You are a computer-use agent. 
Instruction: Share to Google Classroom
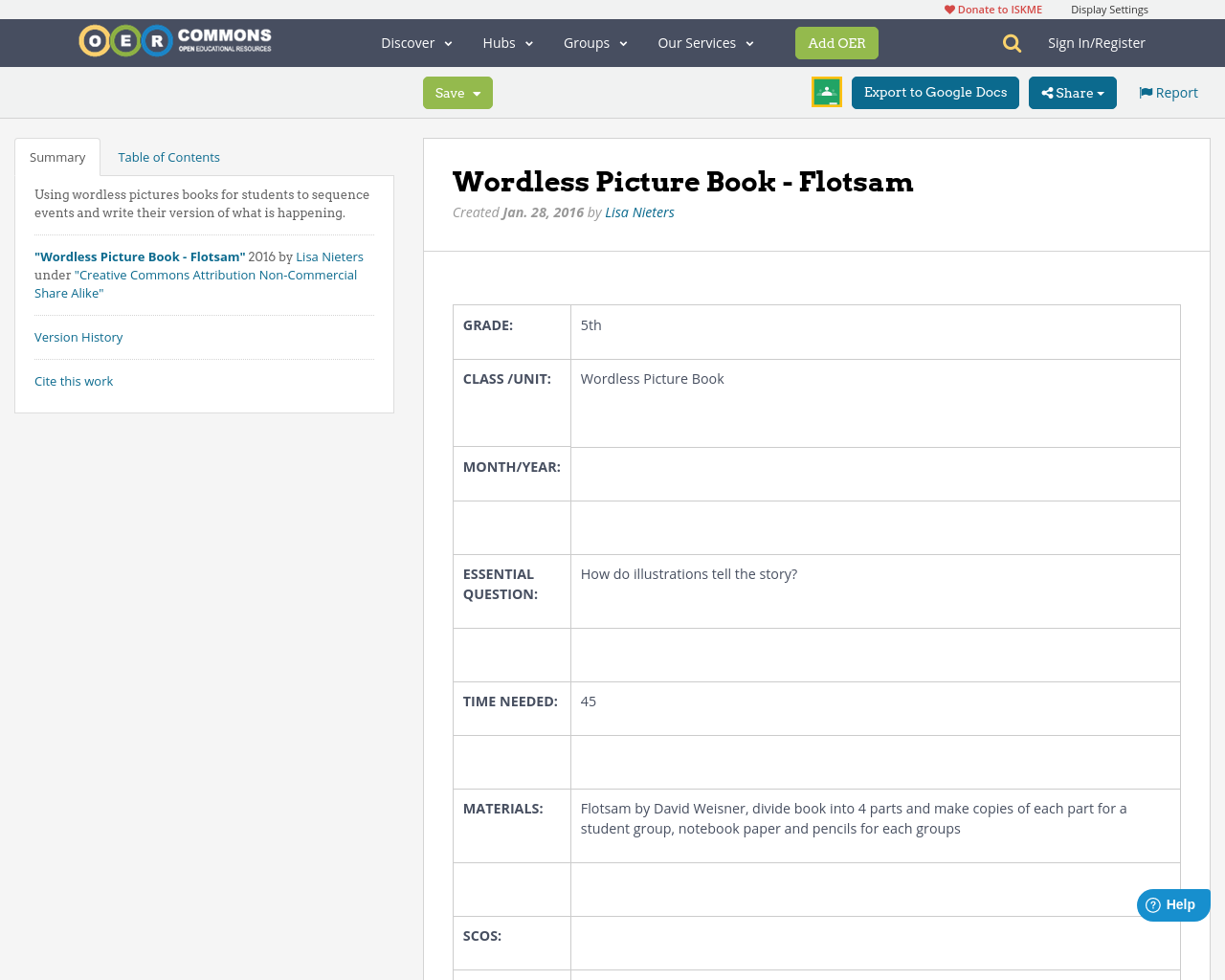825,92
